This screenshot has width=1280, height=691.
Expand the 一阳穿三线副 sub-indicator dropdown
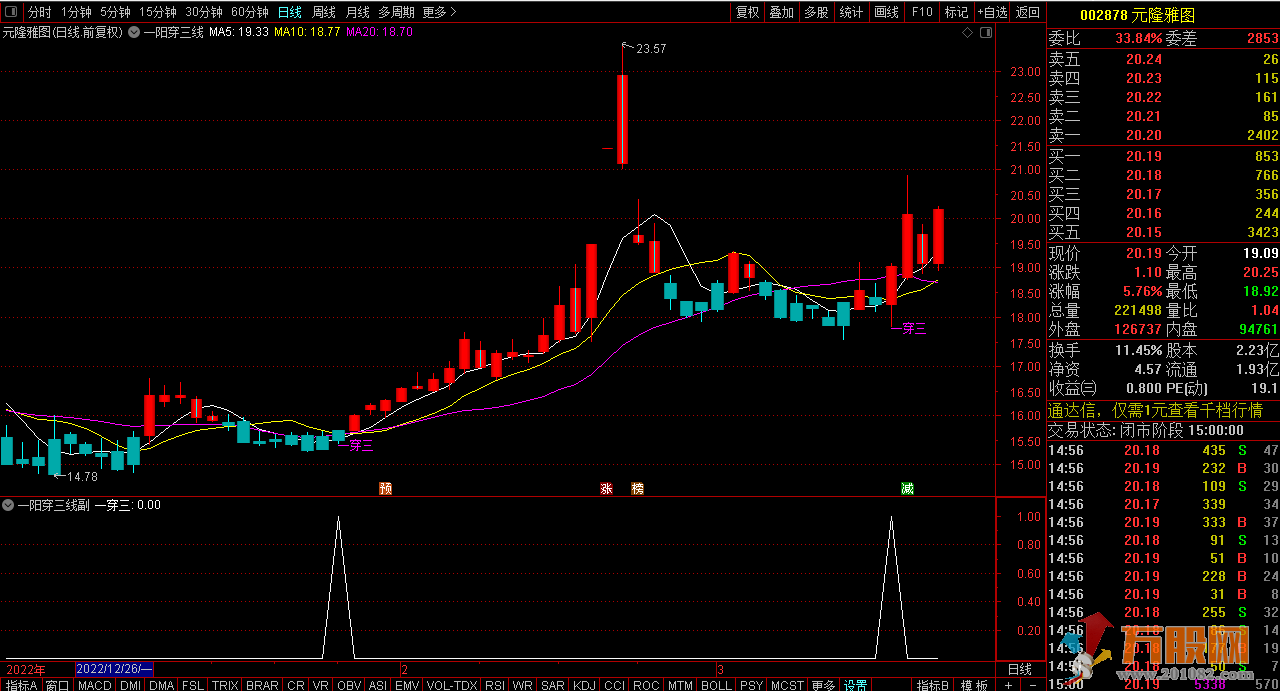(x=8, y=505)
